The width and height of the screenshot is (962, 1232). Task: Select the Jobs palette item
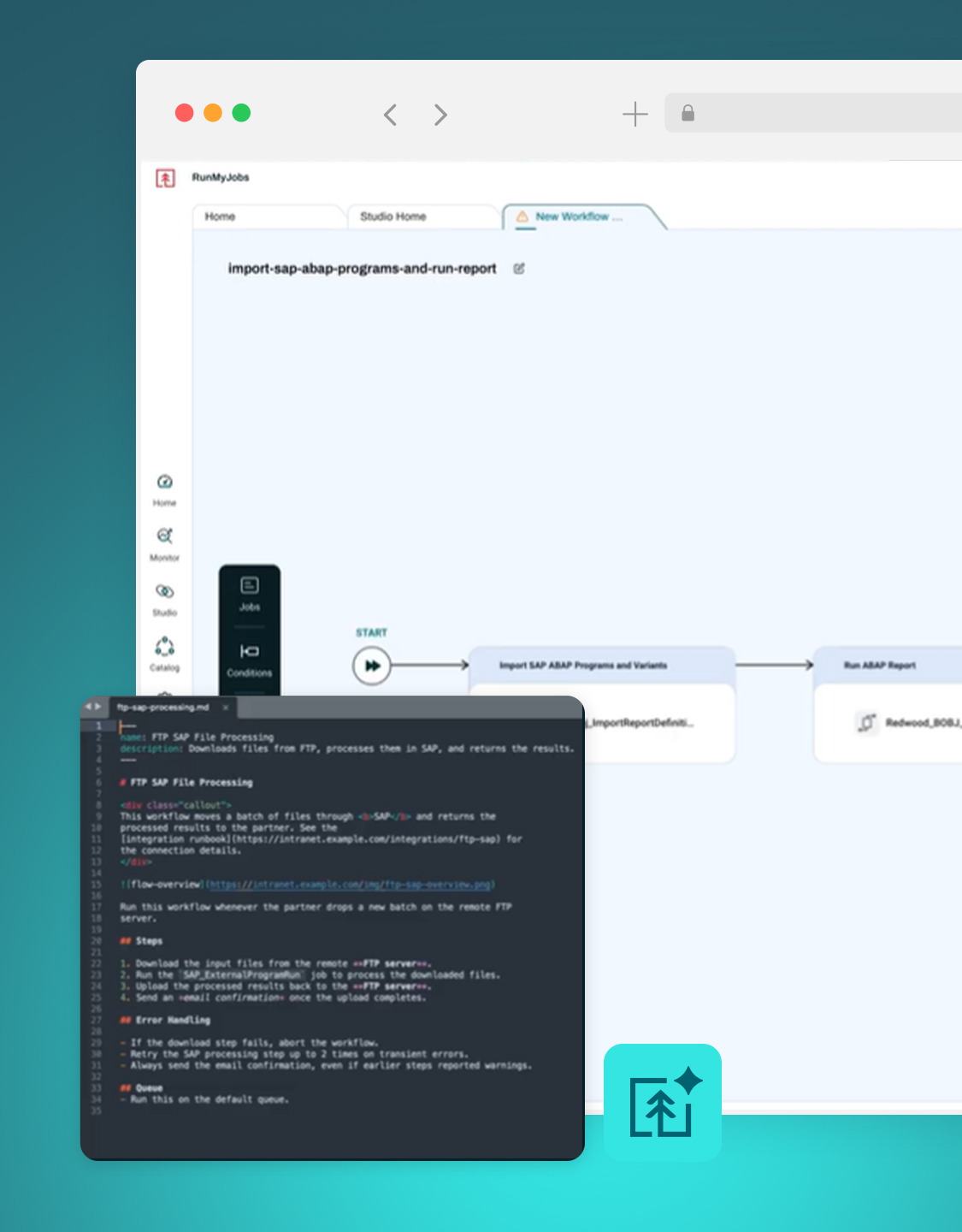pos(250,594)
